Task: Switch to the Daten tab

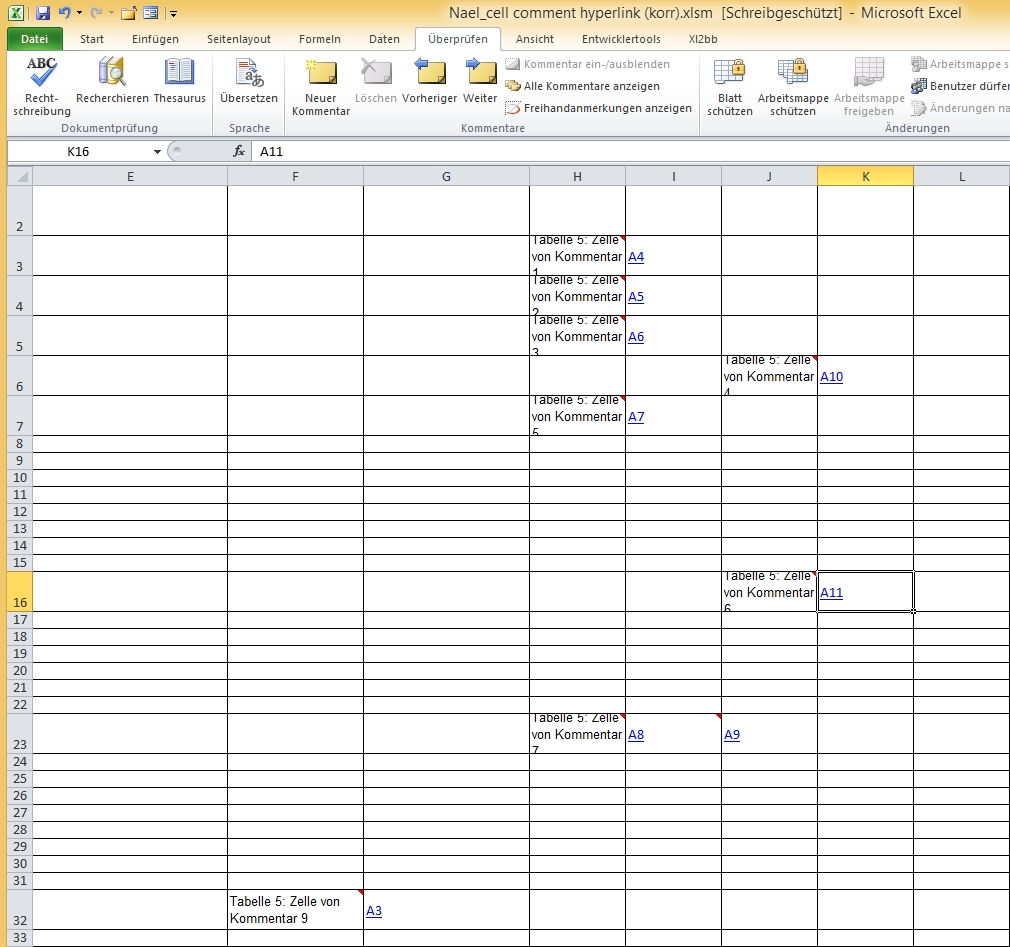Action: (x=384, y=39)
